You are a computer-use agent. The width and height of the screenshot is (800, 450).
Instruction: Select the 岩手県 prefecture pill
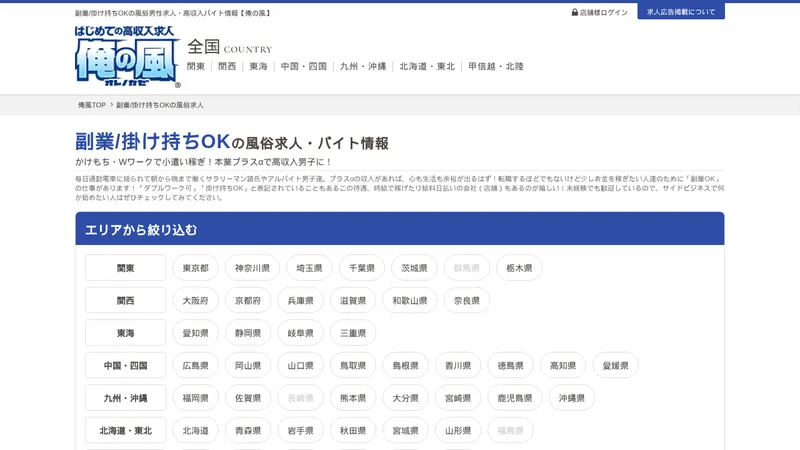pos(301,431)
